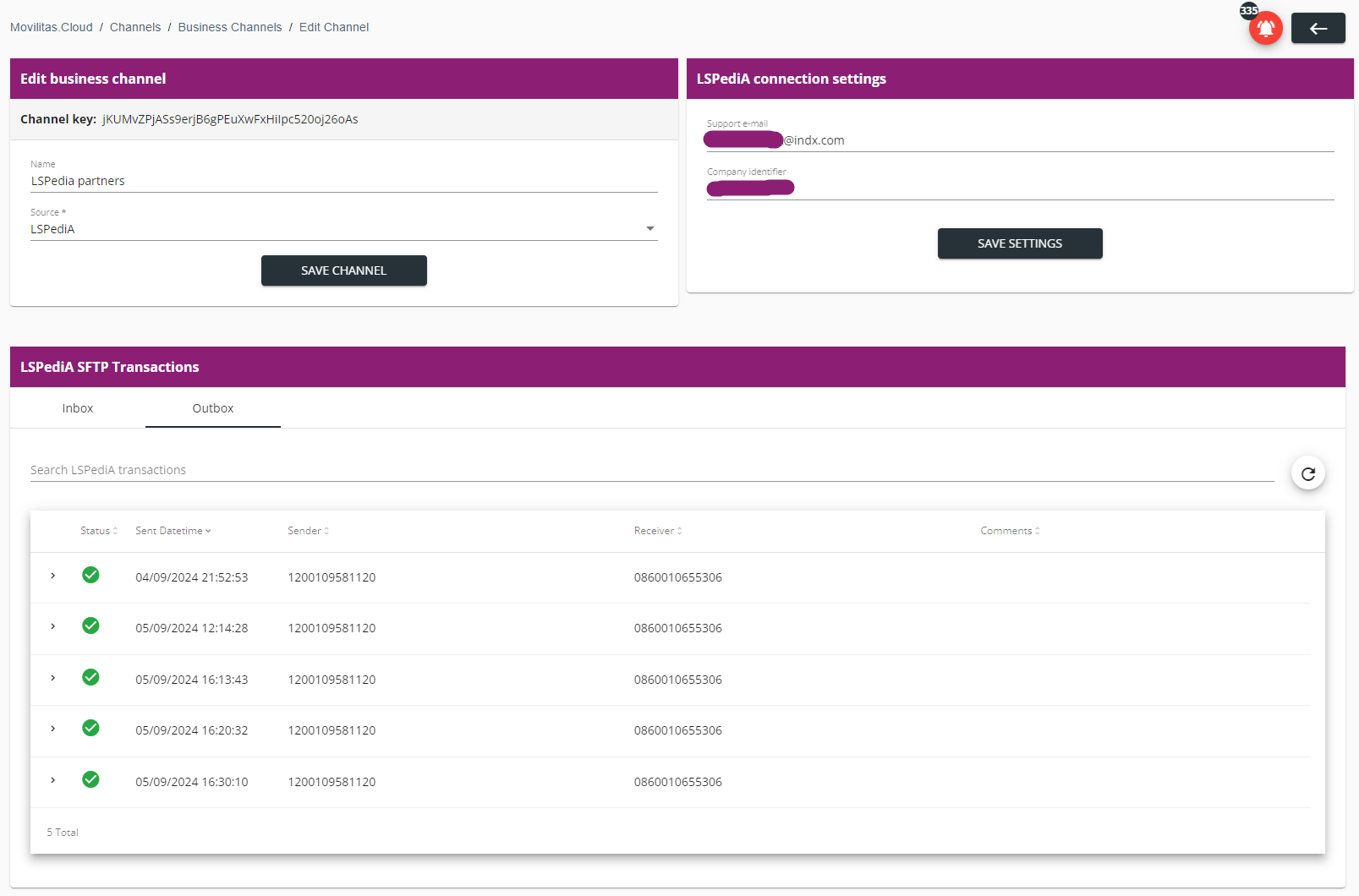Click green status check for 05/09/2024 16:20:32

click(x=90, y=728)
